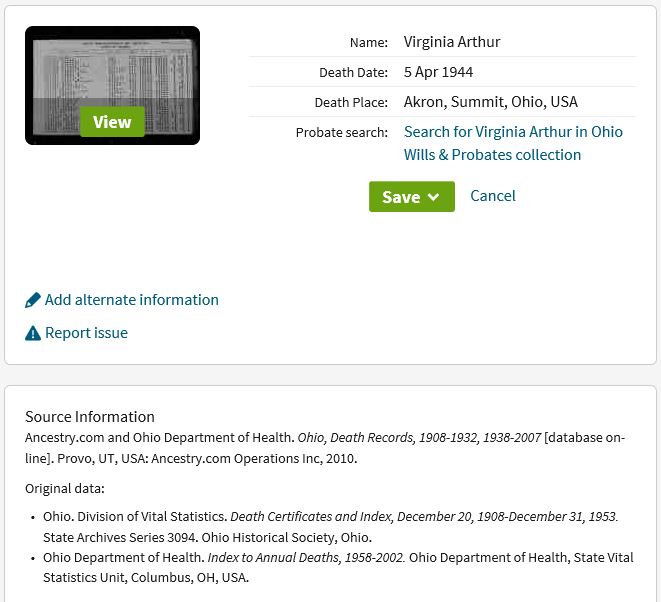Click the italic Ohio, Death Records database title
Viewport: 661px width, 602px height.
[419, 438]
